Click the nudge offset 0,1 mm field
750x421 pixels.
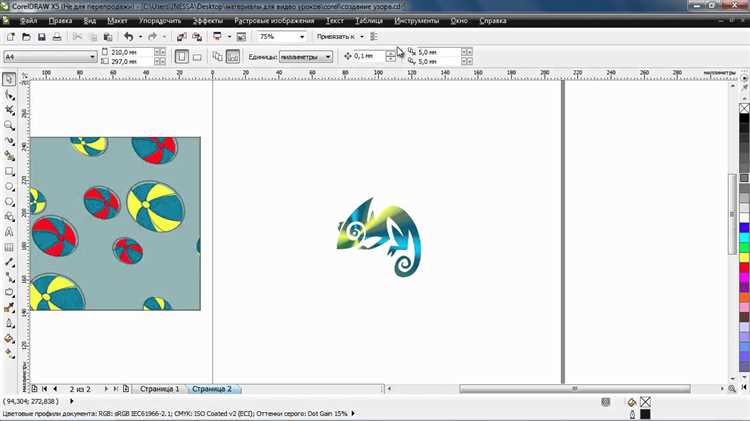click(368, 56)
